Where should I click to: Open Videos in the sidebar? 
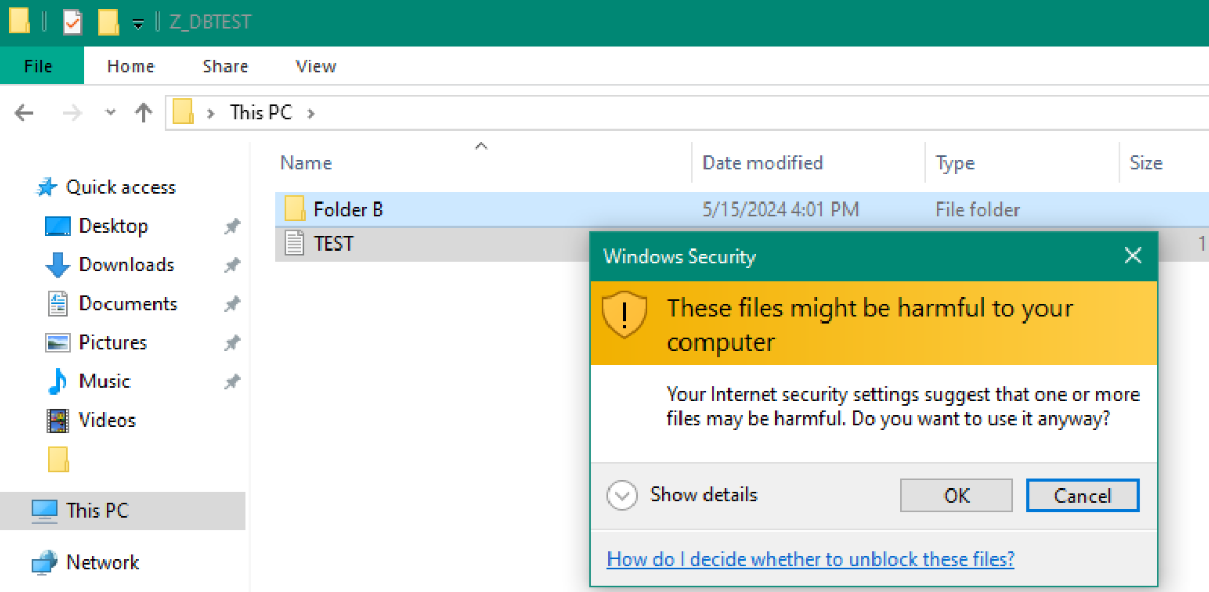107,420
